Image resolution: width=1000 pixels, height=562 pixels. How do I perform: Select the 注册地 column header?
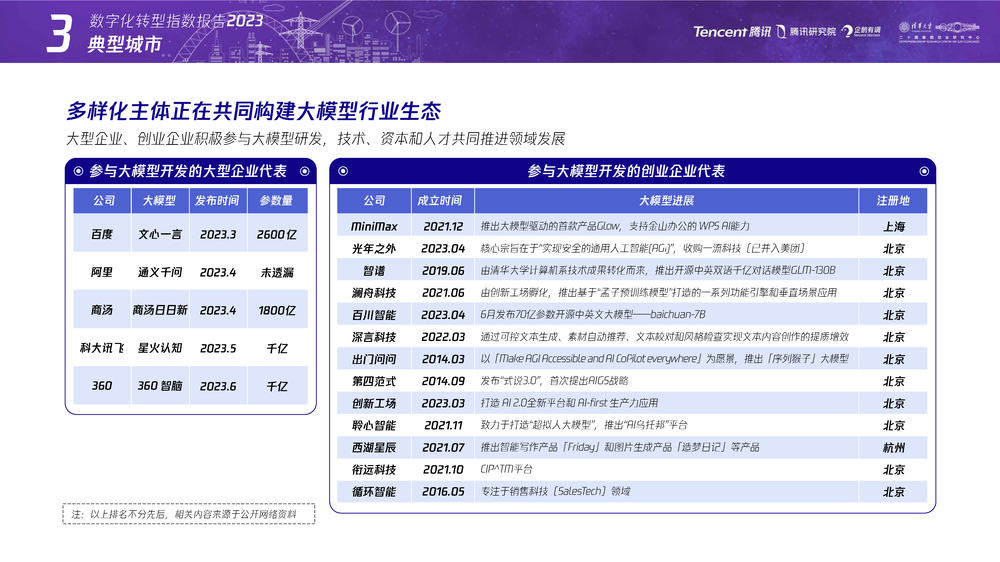point(893,200)
